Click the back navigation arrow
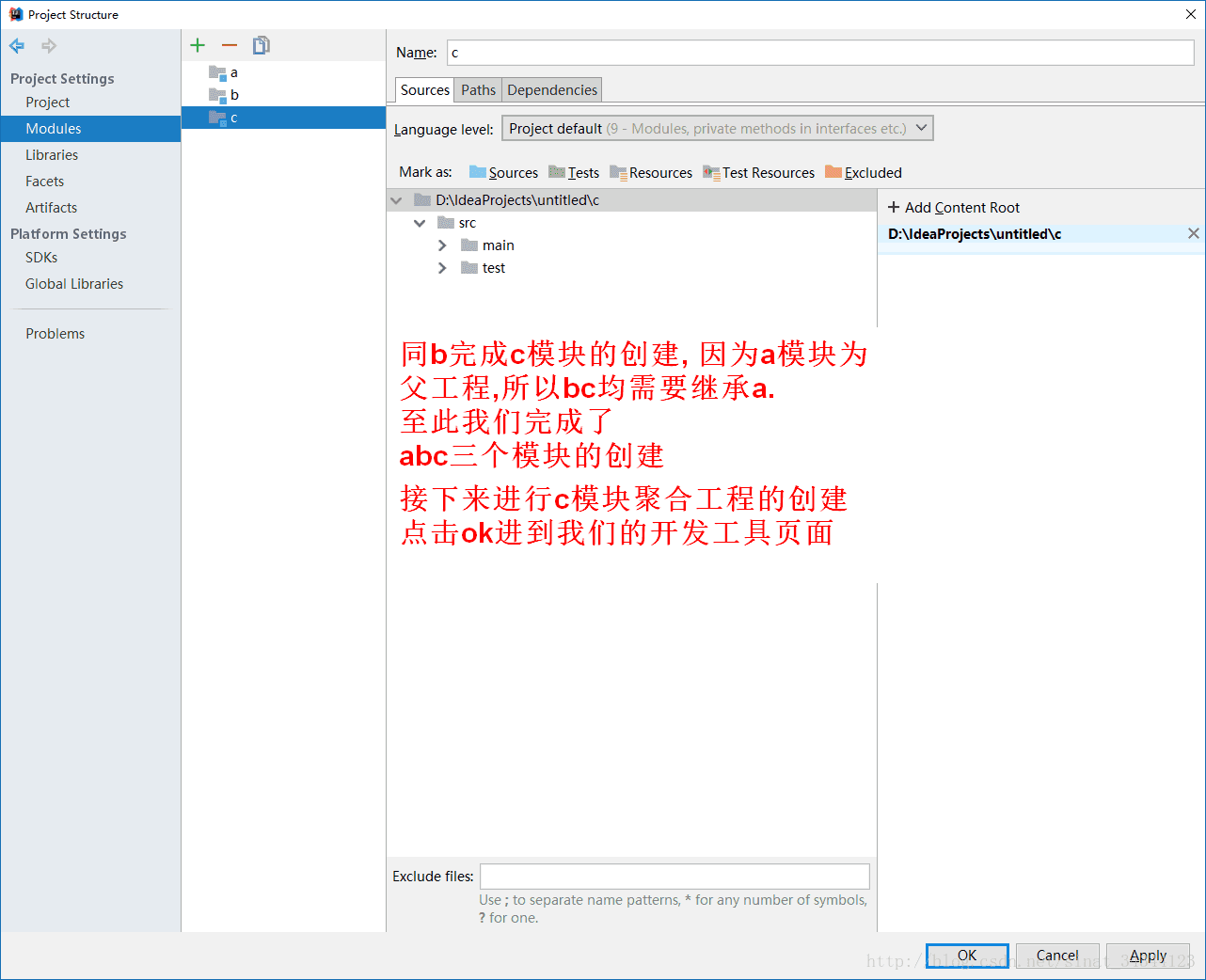The width and height of the screenshot is (1206, 980). [x=16, y=45]
